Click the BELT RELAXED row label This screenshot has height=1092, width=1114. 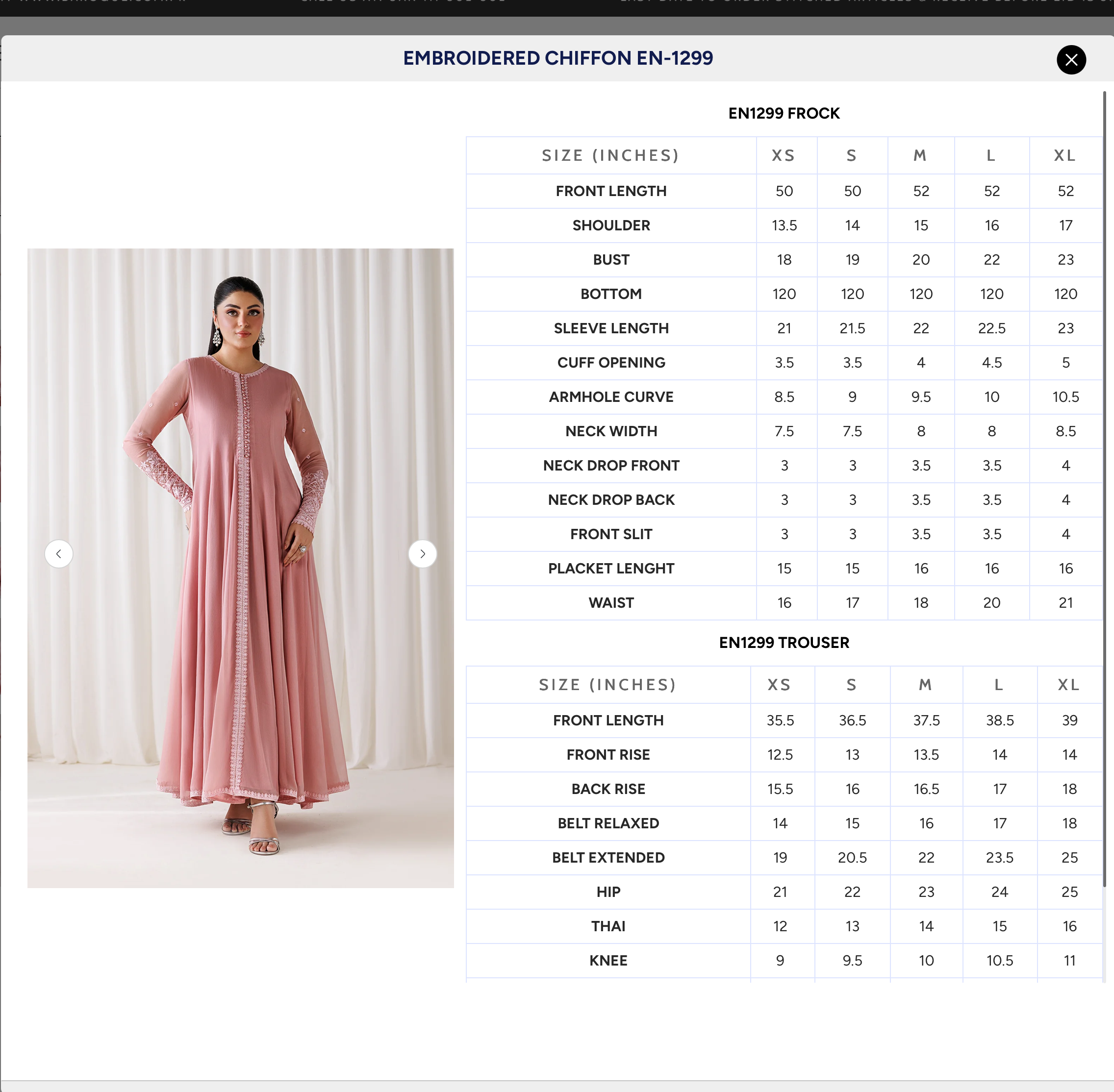pyautogui.click(x=608, y=823)
